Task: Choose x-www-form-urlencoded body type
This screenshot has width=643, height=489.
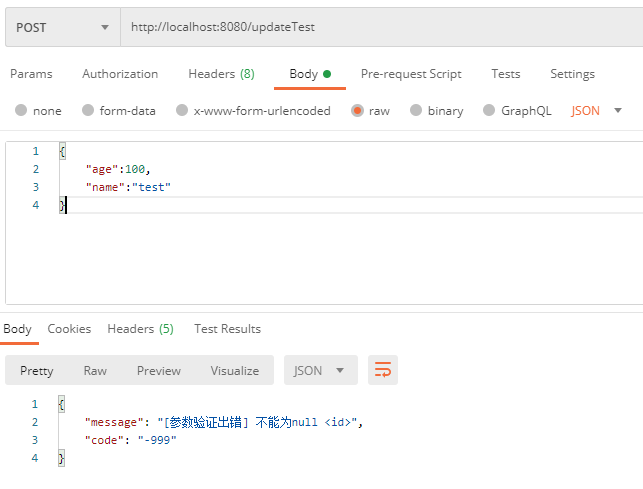Action: pos(182,111)
